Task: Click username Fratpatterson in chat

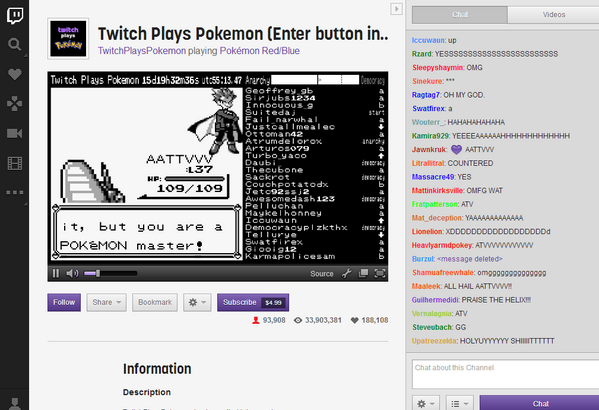Action: [x=435, y=204]
